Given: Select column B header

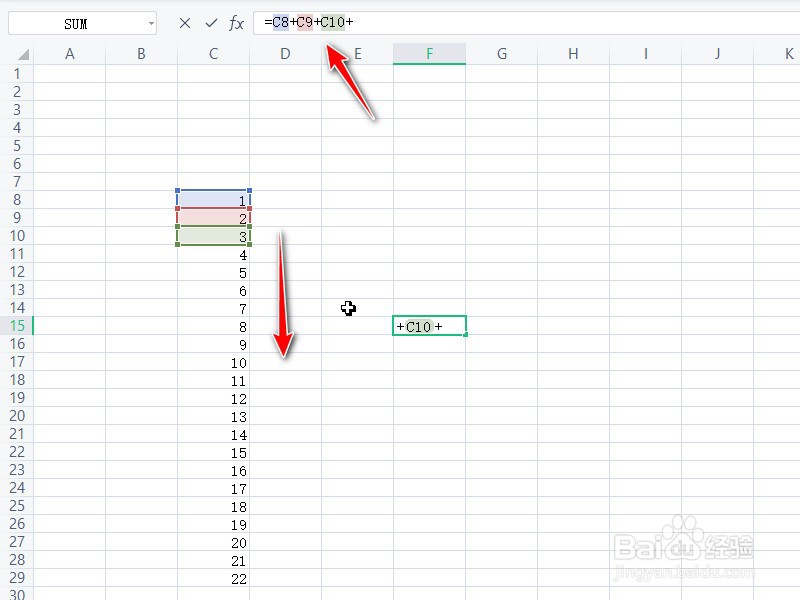Looking at the screenshot, I should [141, 54].
